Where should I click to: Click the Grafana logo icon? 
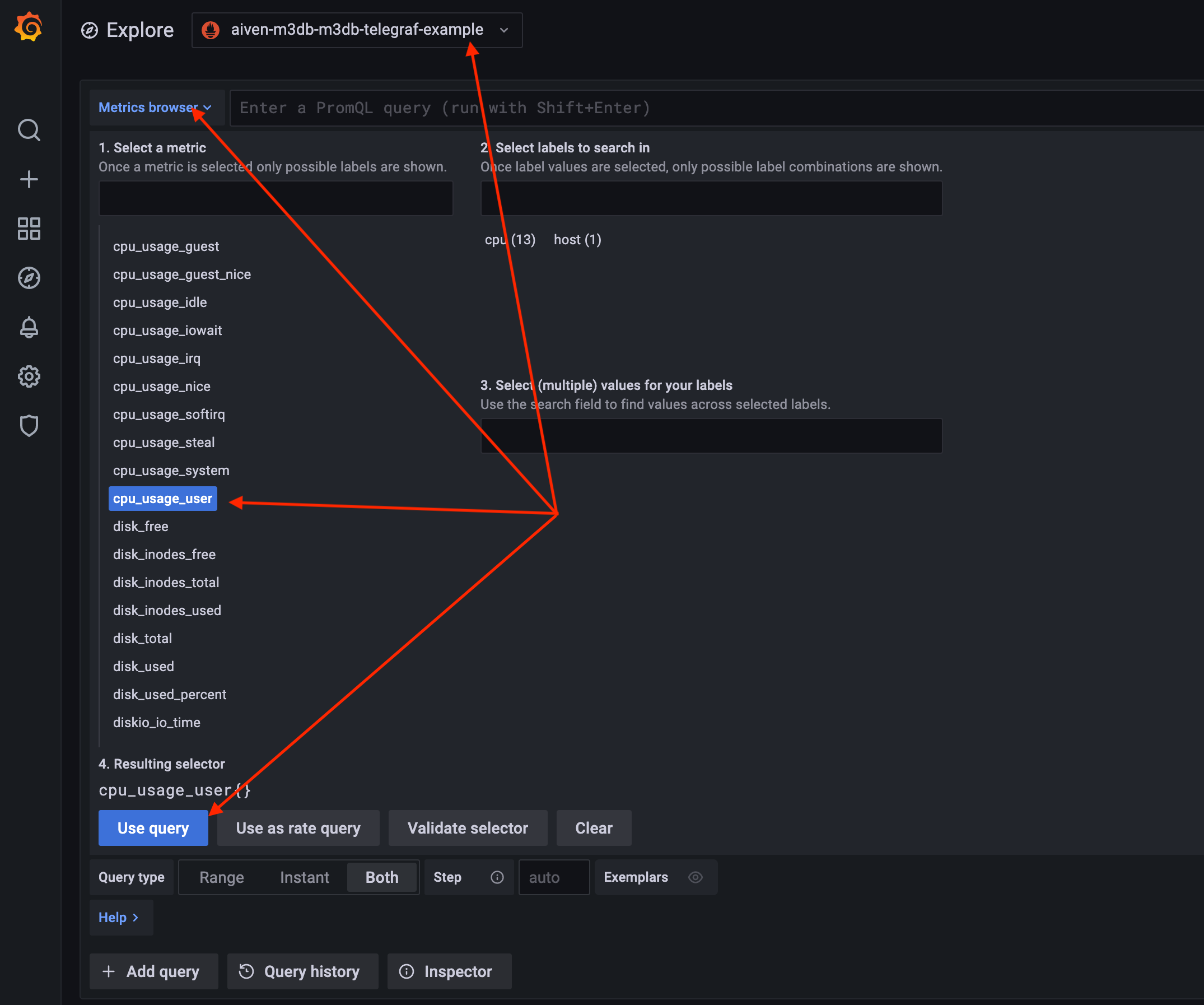point(27,26)
